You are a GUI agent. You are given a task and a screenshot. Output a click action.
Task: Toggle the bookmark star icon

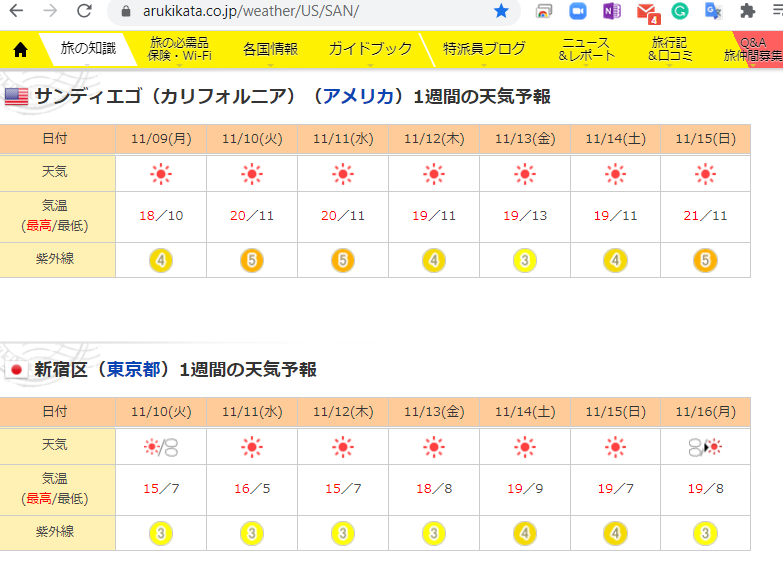pos(501,10)
